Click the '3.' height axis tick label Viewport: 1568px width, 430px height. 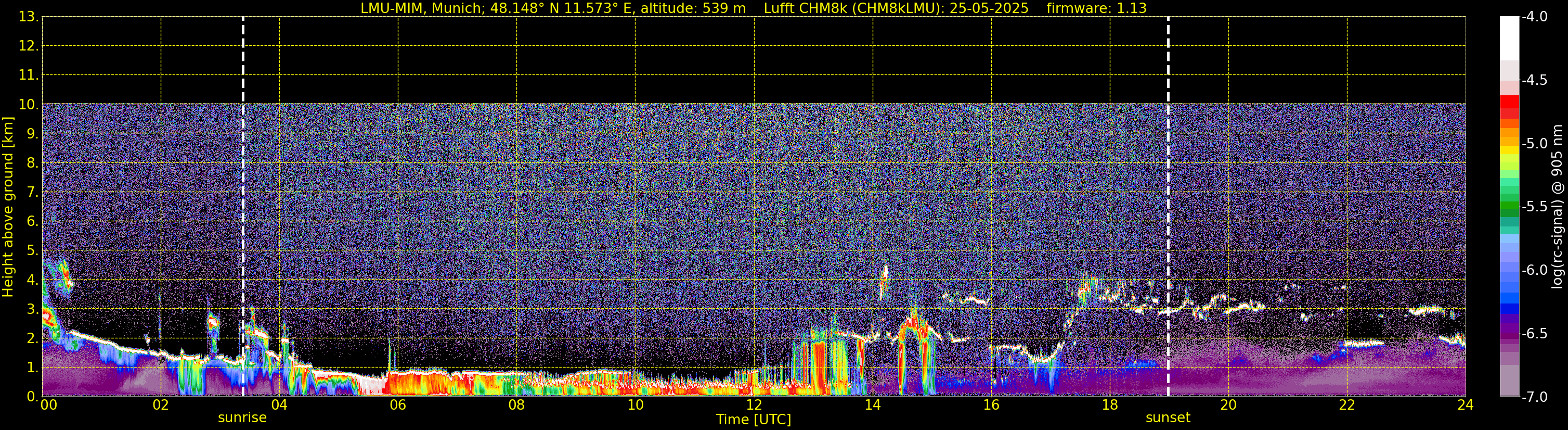[x=32, y=309]
